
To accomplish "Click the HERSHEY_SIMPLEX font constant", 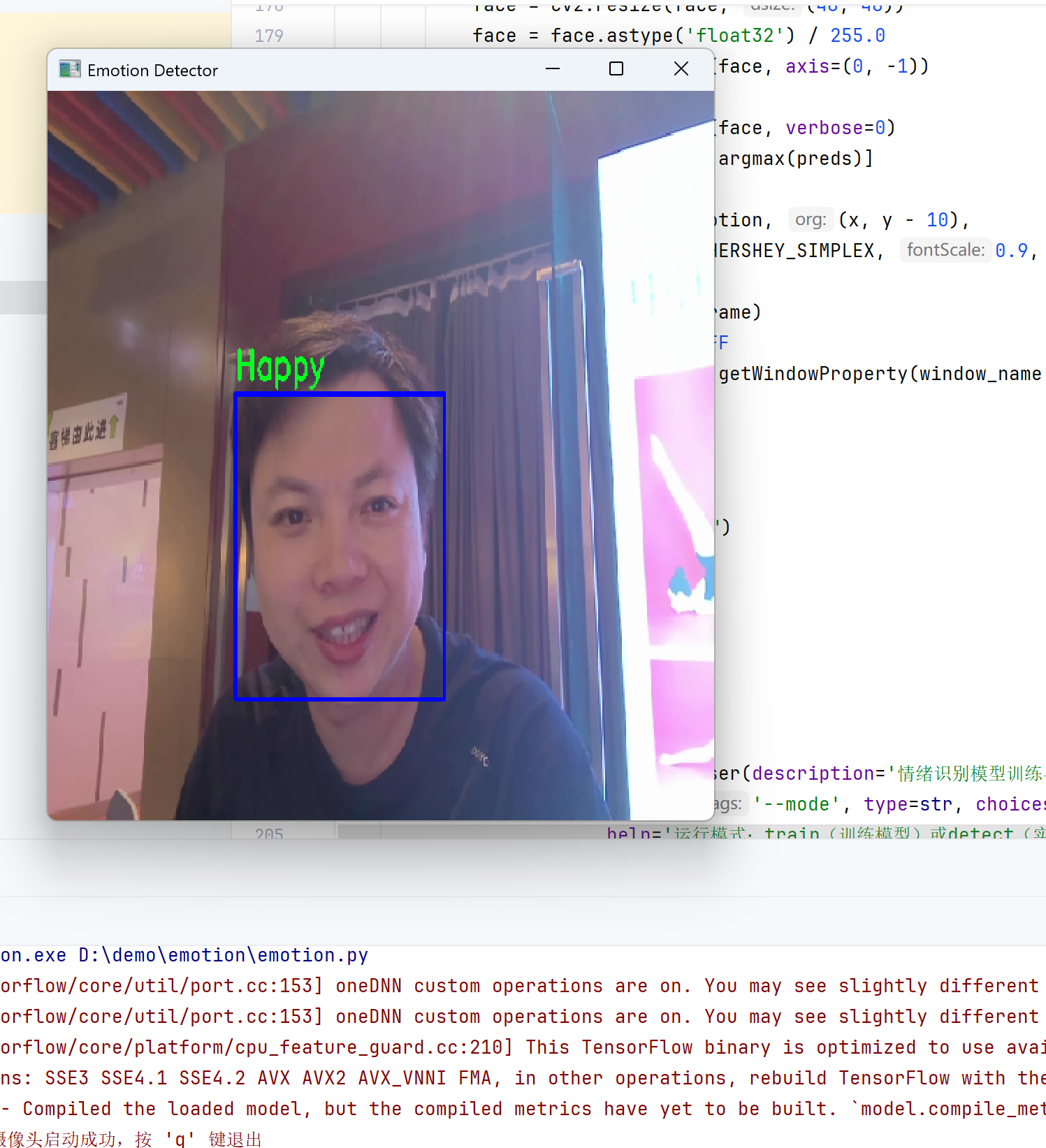I will pos(796,251).
